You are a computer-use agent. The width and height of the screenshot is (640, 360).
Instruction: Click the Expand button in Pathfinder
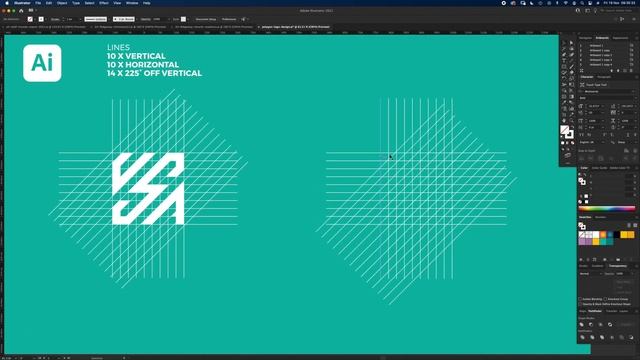pyautogui.click(x=627, y=324)
